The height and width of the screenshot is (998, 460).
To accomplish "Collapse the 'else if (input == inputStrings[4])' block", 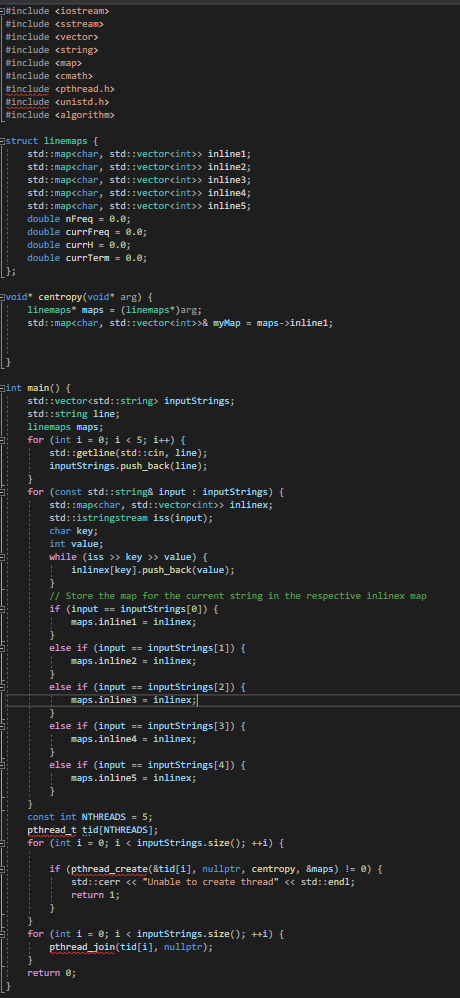I will 3,764.
